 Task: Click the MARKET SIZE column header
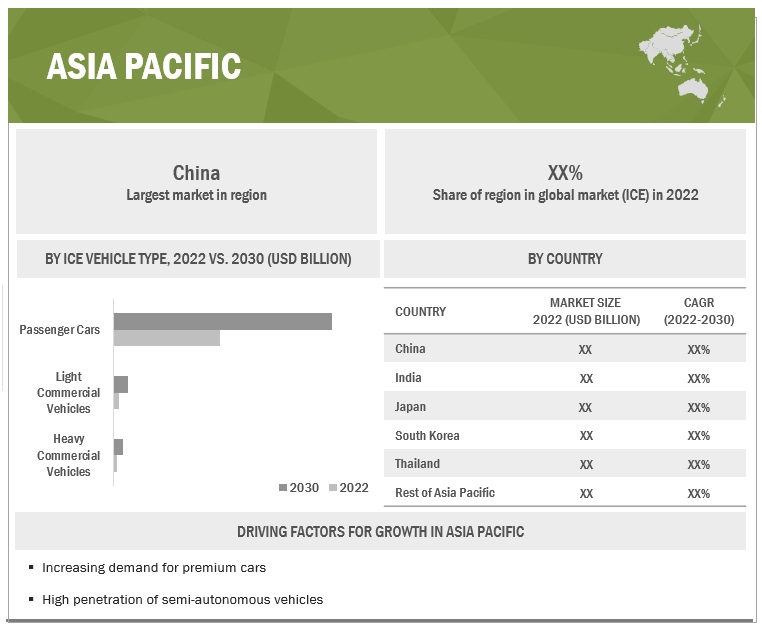[586, 311]
